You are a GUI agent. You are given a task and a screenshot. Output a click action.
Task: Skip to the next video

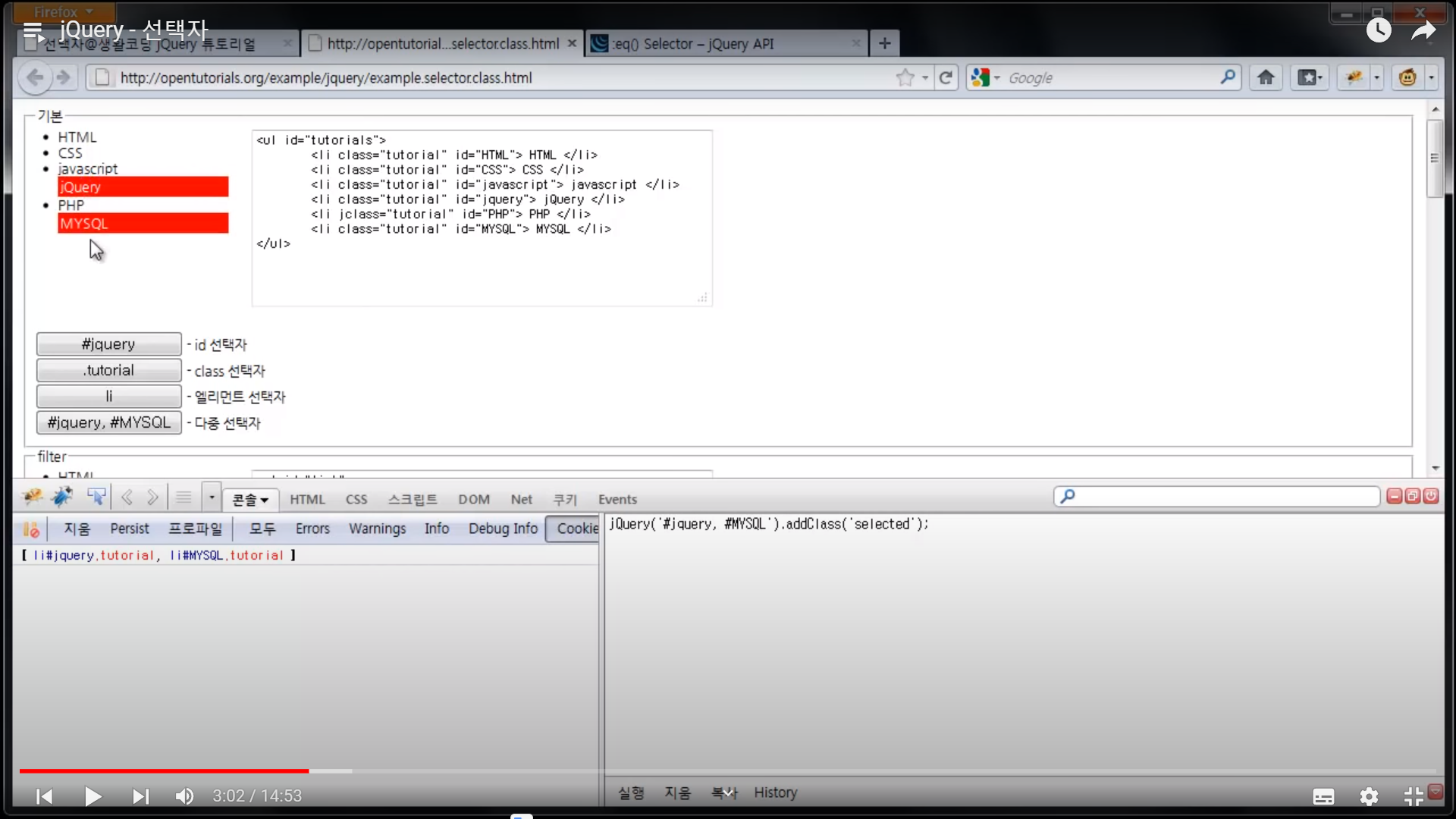coord(140,796)
